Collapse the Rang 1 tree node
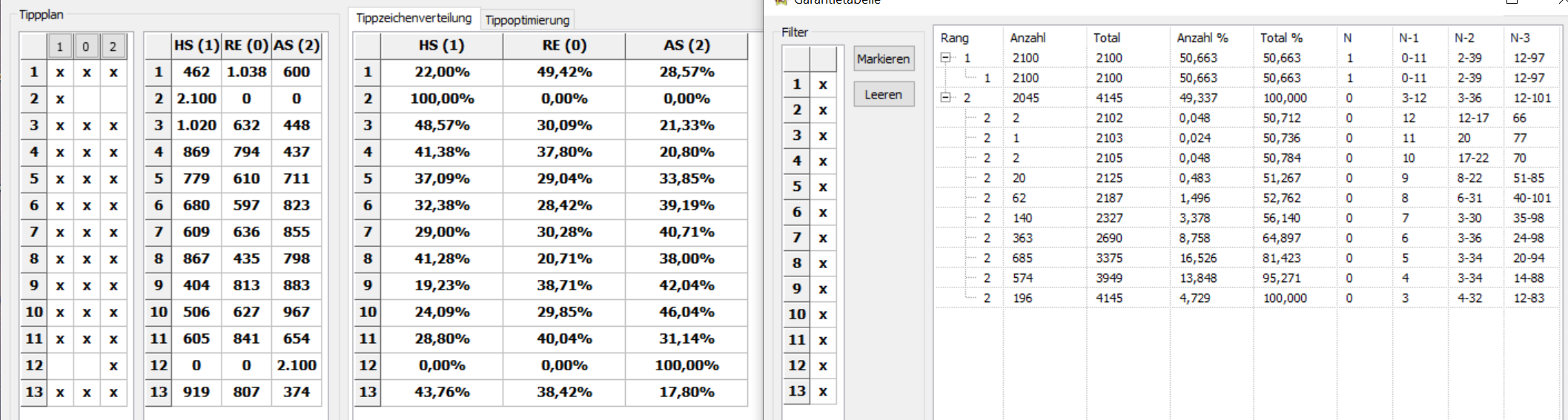The width and height of the screenshot is (1568, 420). pos(945,58)
